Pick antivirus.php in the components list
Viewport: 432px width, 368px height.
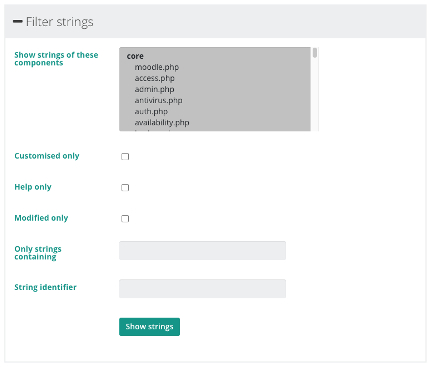click(158, 100)
